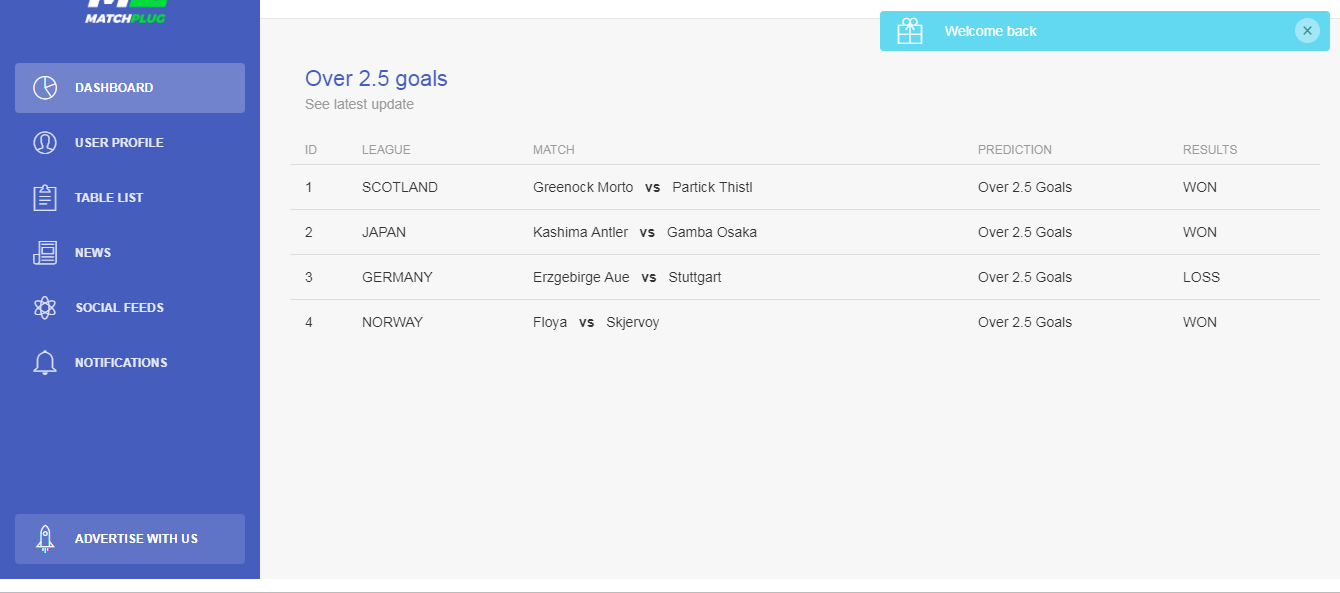
Task: Click the Floya vs Skjervoy match
Action: pyautogui.click(x=596, y=322)
